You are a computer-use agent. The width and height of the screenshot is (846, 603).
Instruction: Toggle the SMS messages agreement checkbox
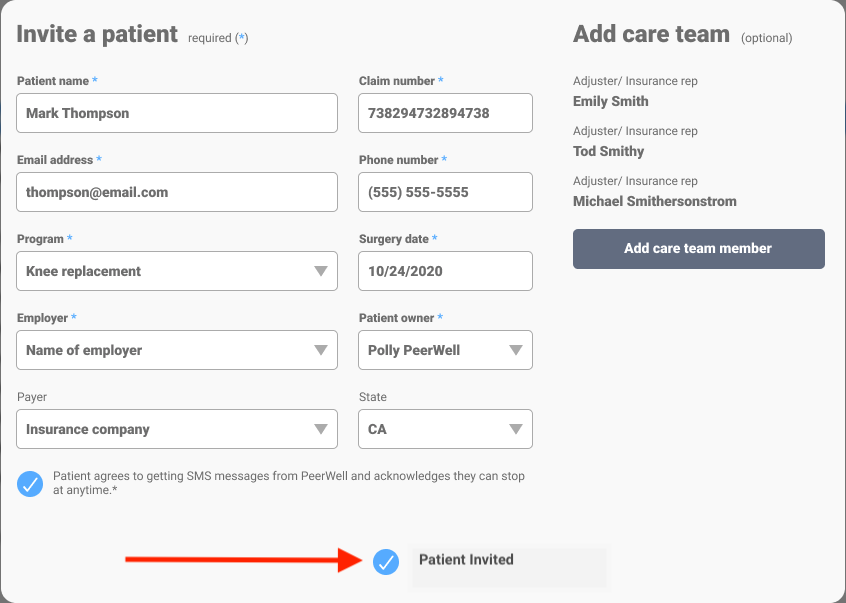(x=30, y=484)
